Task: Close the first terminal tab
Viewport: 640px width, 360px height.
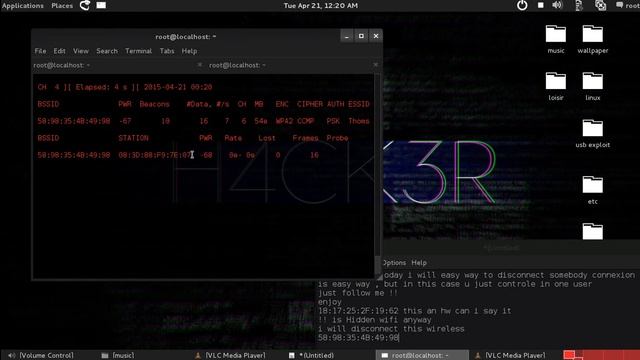Action: click(x=199, y=65)
